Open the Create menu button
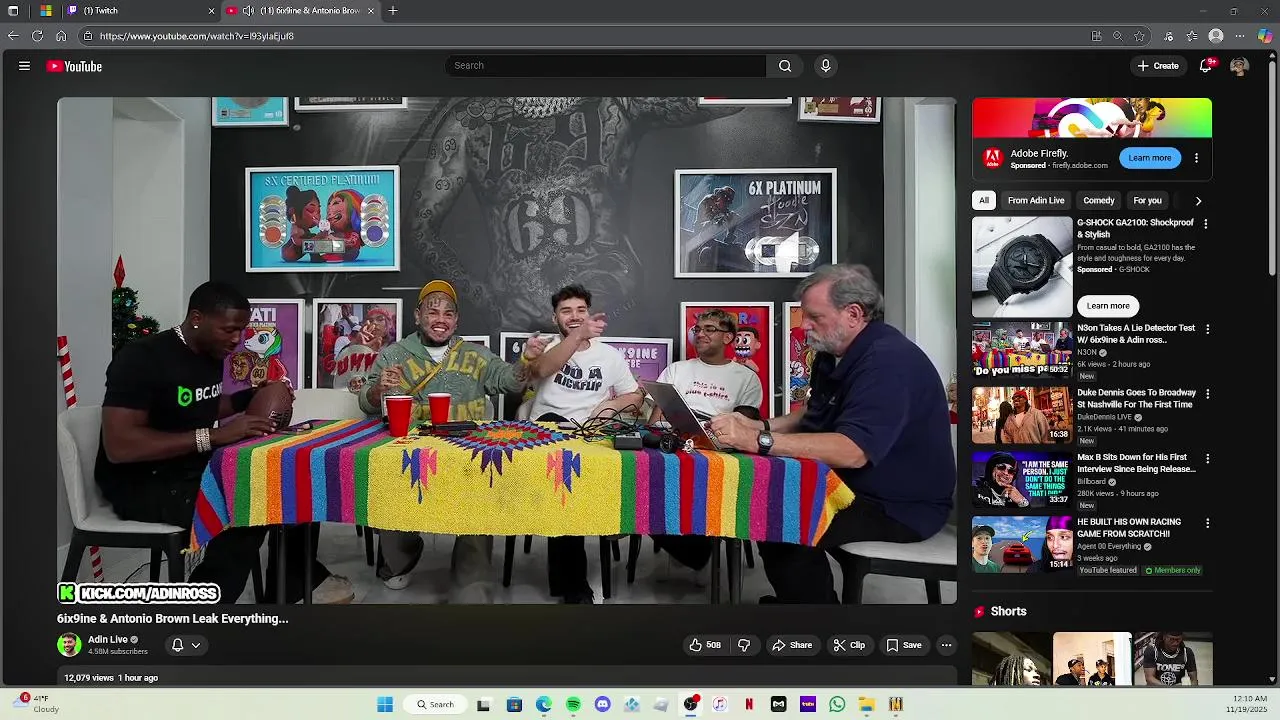The image size is (1280, 720). (1158, 66)
